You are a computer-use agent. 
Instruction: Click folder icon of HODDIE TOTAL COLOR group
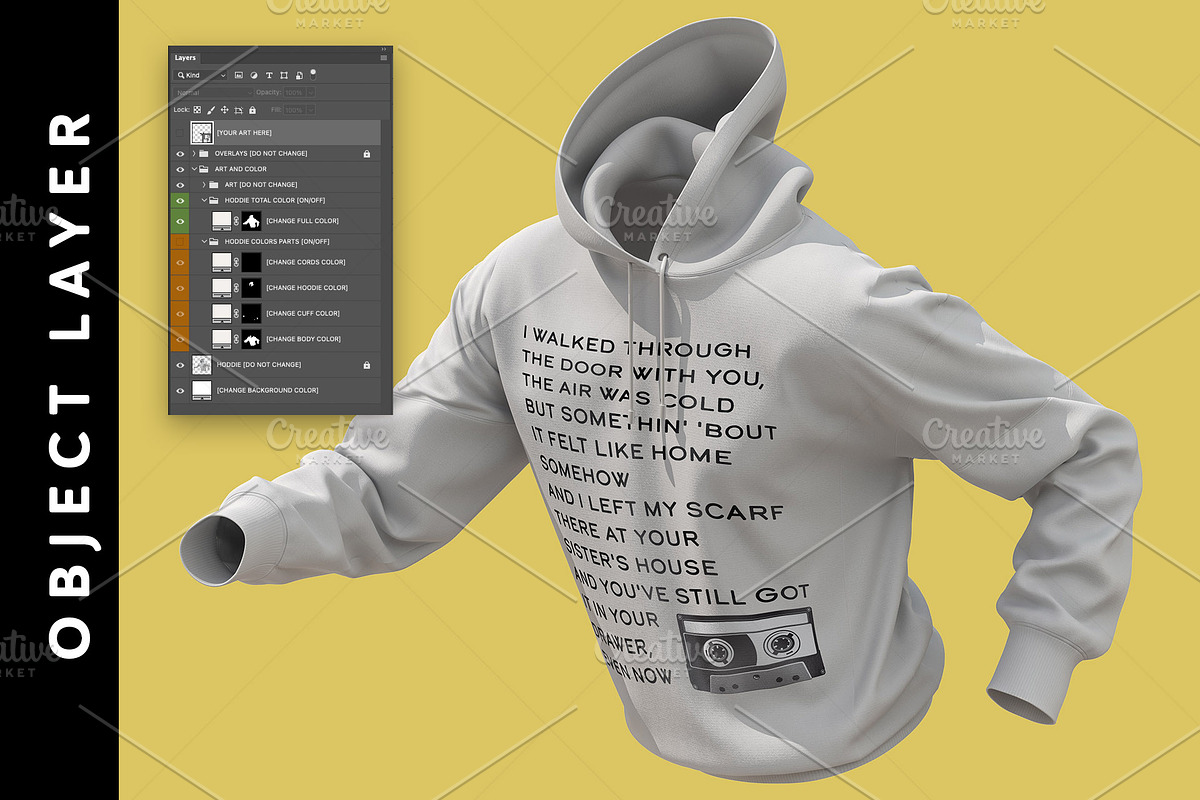(214, 200)
